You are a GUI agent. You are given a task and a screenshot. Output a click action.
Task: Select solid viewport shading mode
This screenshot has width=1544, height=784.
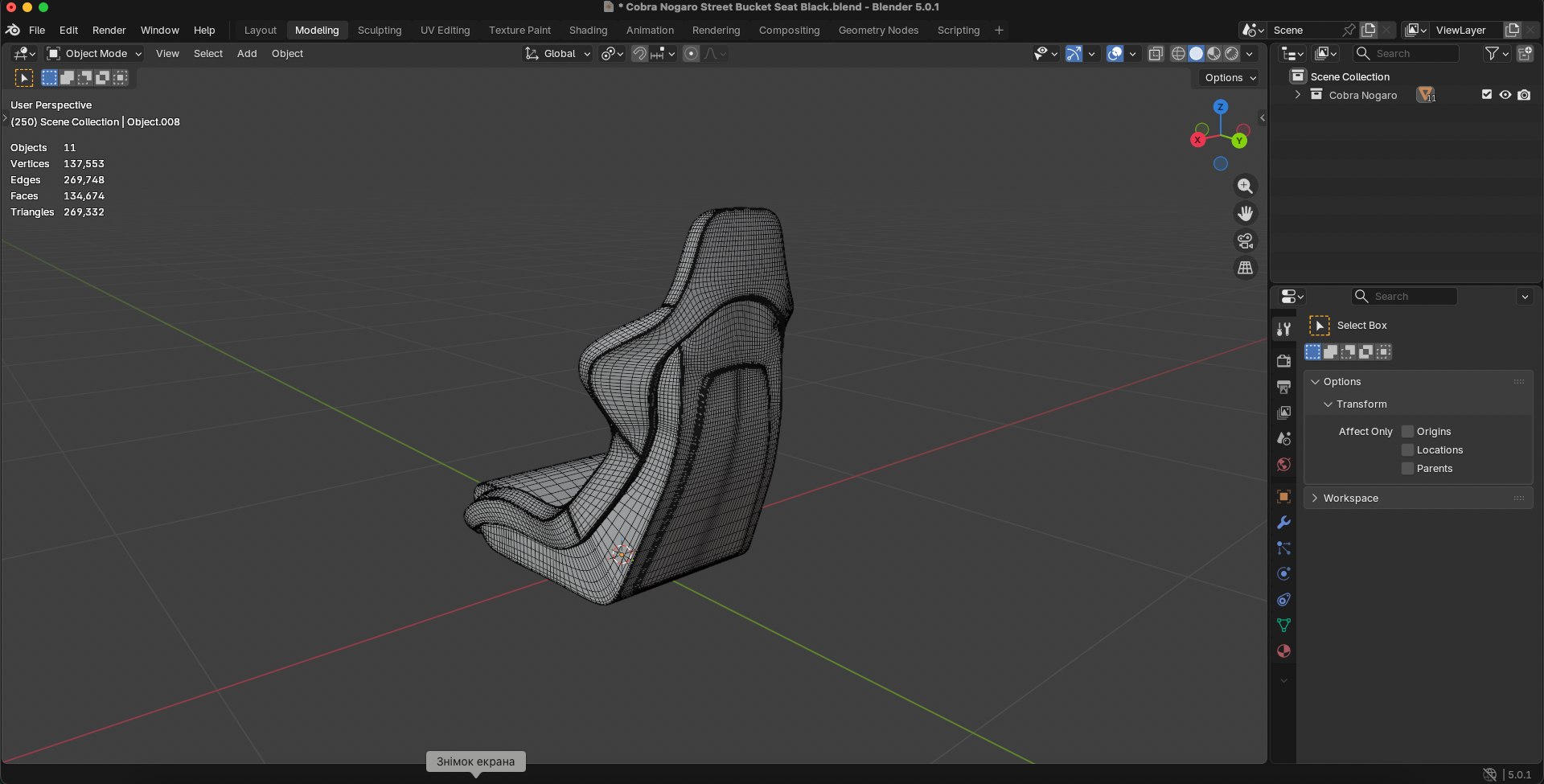(x=1196, y=54)
